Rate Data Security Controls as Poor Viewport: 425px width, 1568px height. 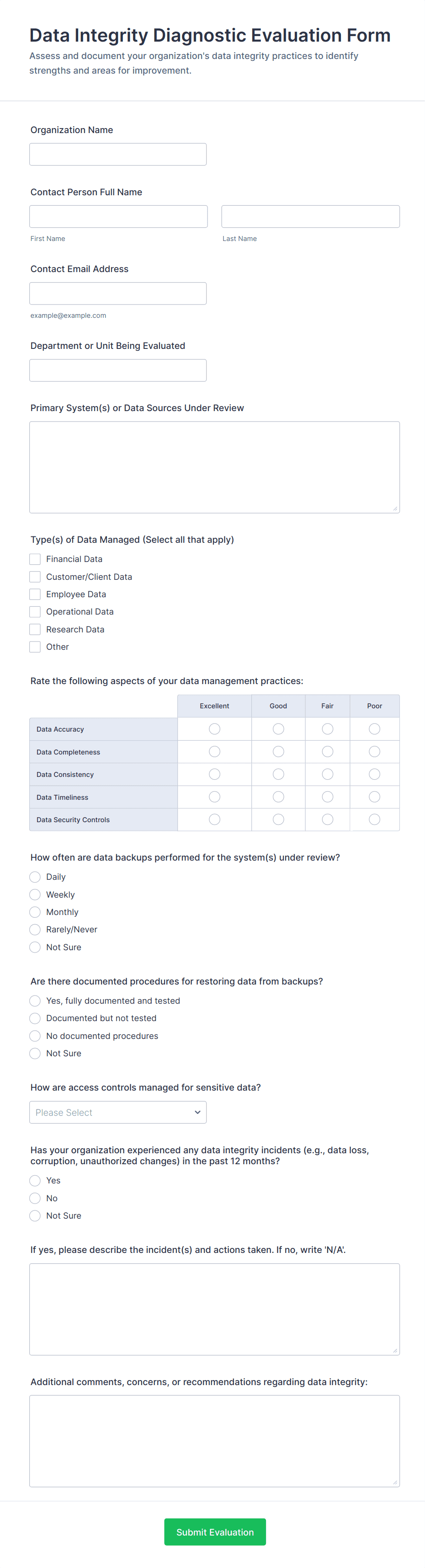(375, 819)
